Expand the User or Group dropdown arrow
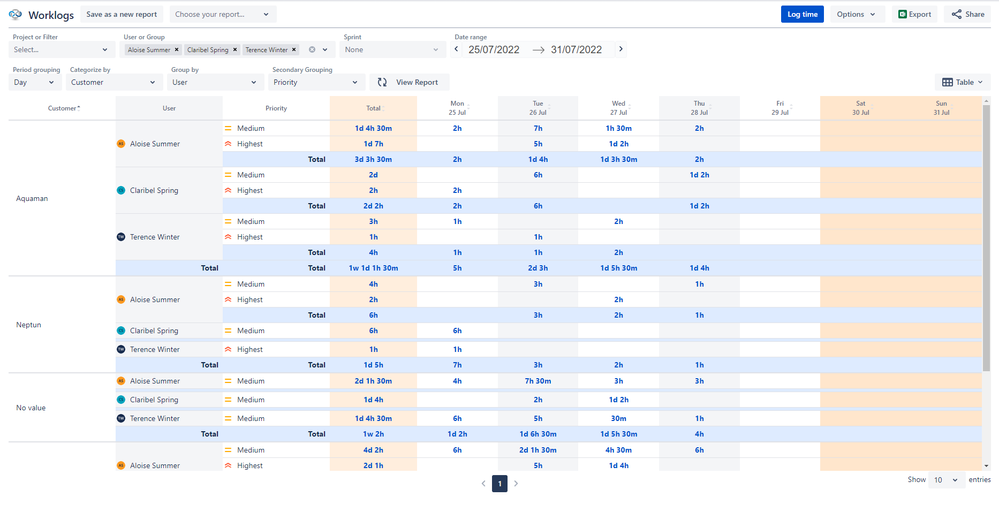Screen dimensions: 999x509 326,49
